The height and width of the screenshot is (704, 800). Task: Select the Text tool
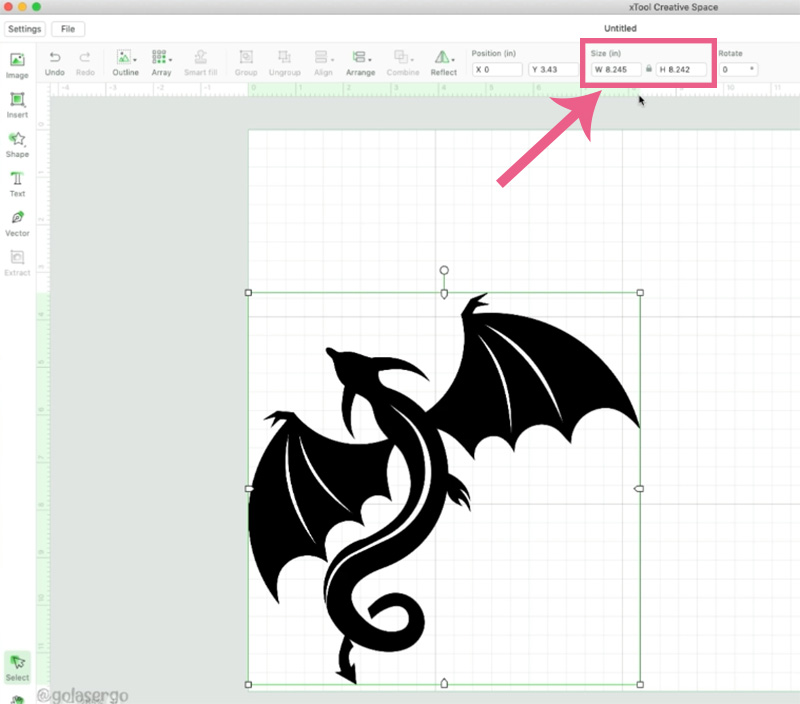click(17, 183)
